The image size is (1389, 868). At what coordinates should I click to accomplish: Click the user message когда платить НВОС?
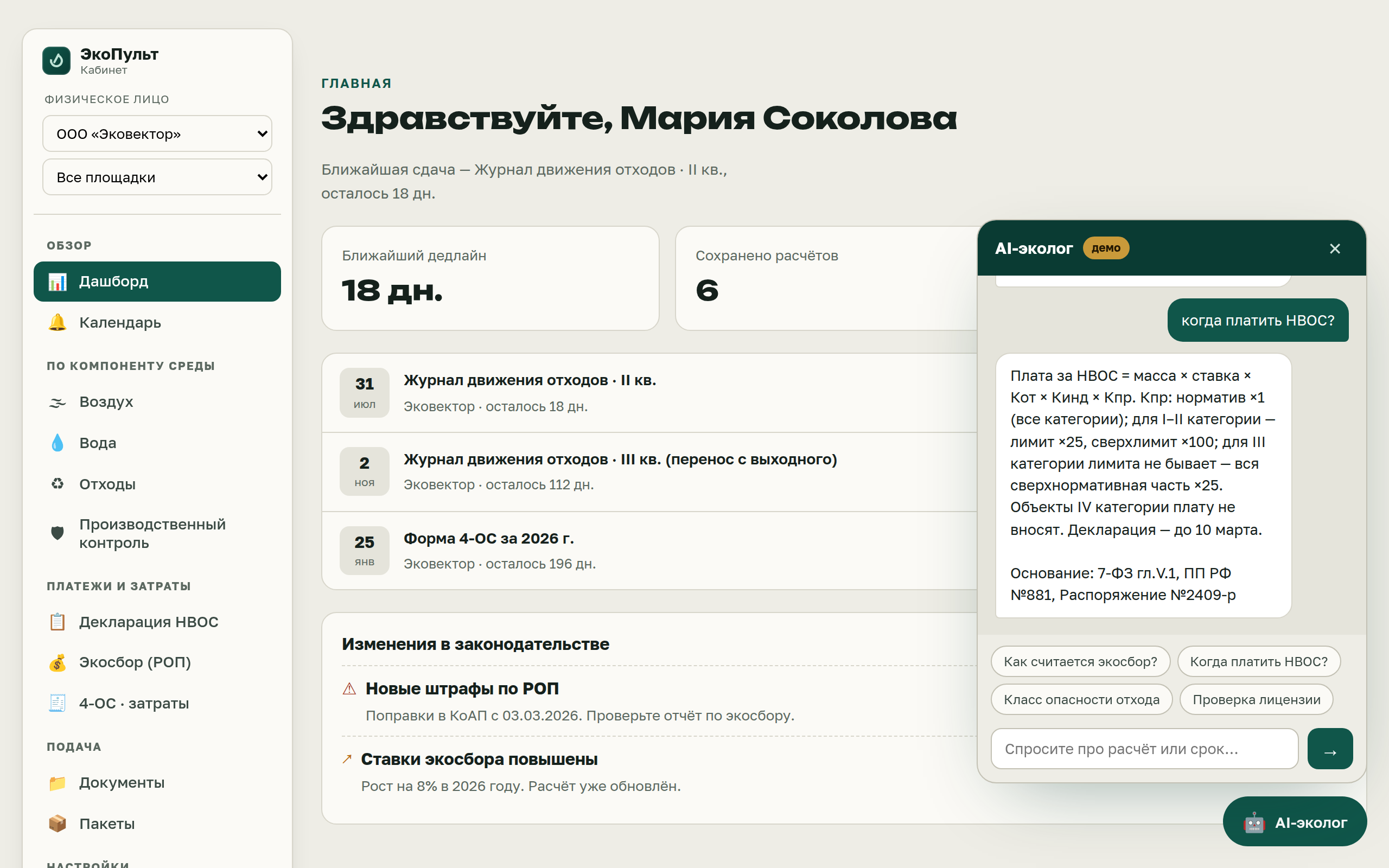1258,320
